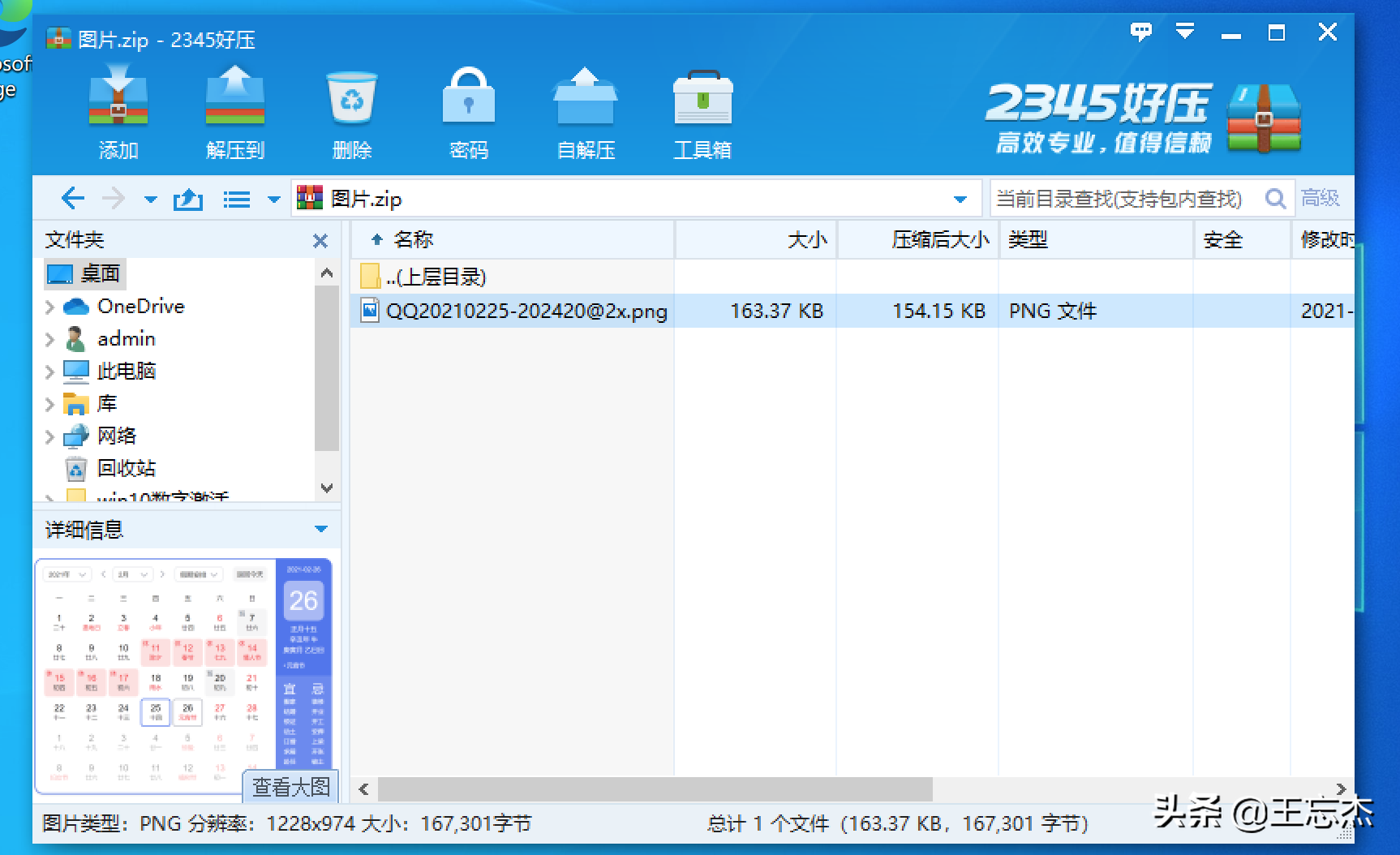Expand the 此电脑 tree node
The height and width of the screenshot is (855, 1400).
49,372
